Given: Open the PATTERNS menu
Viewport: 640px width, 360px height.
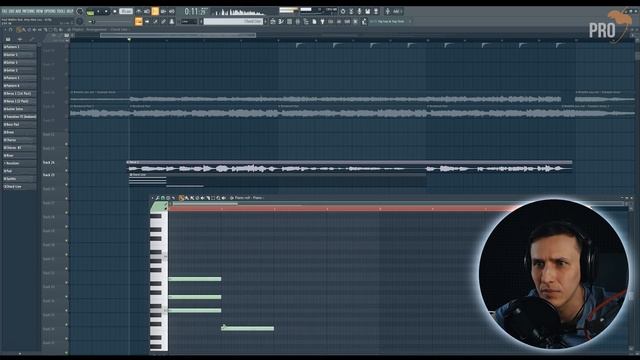Looking at the screenshot, I should [x=28, y=11].
